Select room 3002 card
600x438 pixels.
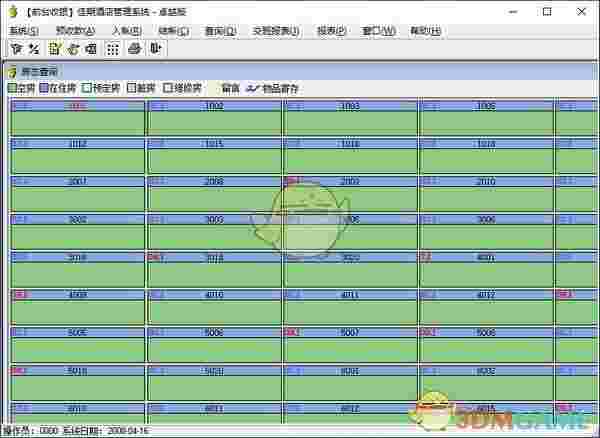click(77, 231)
